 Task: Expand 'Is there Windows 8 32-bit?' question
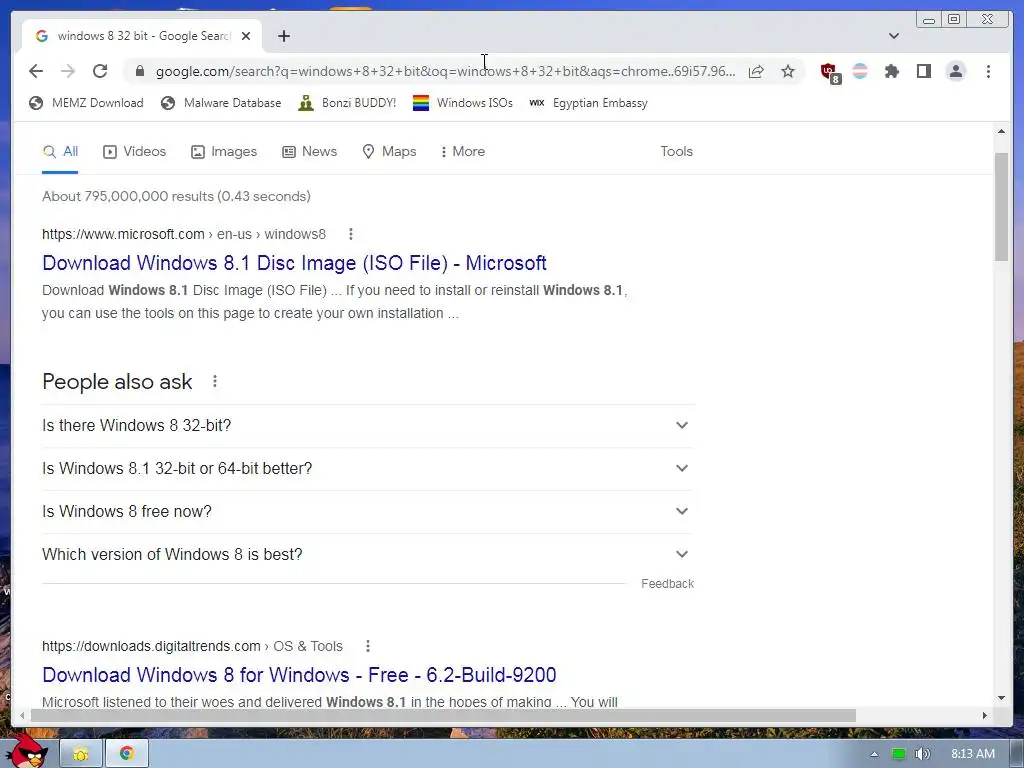pos(368,426)
